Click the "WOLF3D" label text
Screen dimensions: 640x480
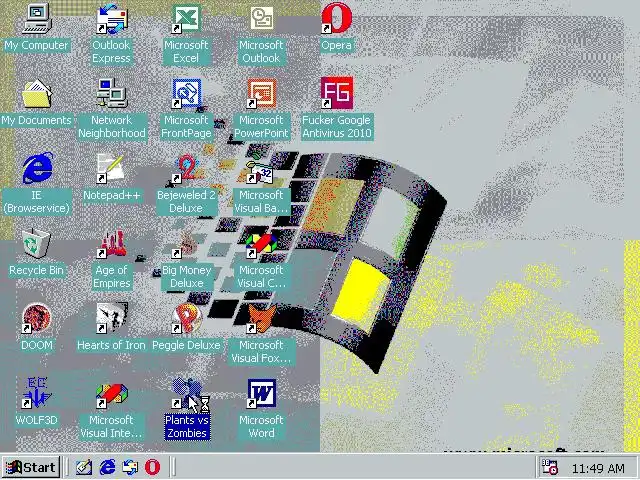(36, 420)
